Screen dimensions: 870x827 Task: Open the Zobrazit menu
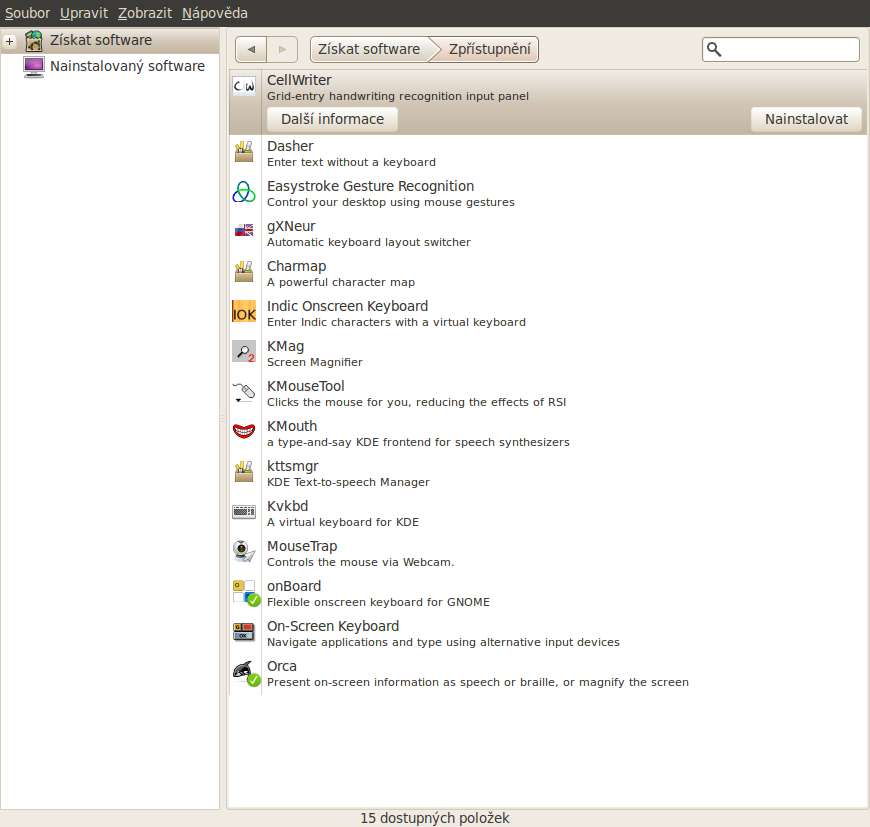(x=144, y=13)
